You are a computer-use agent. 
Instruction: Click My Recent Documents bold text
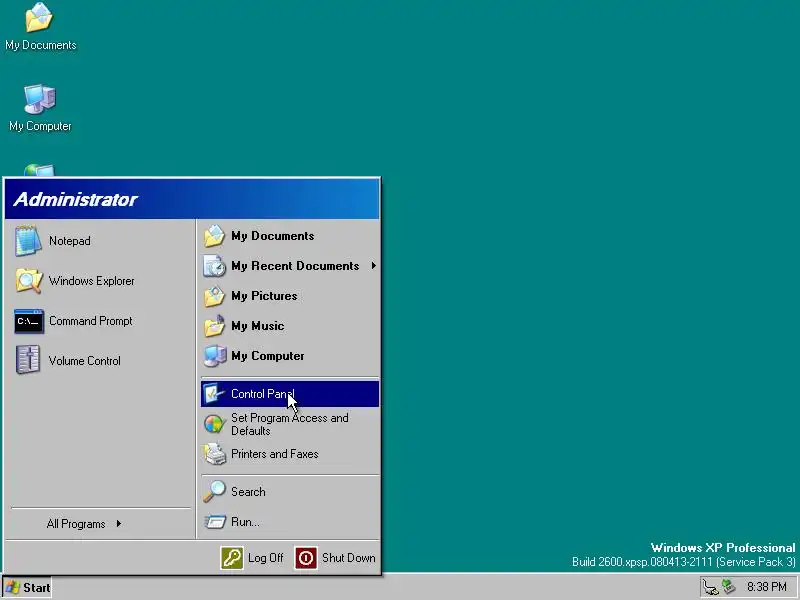click(295, 266)
